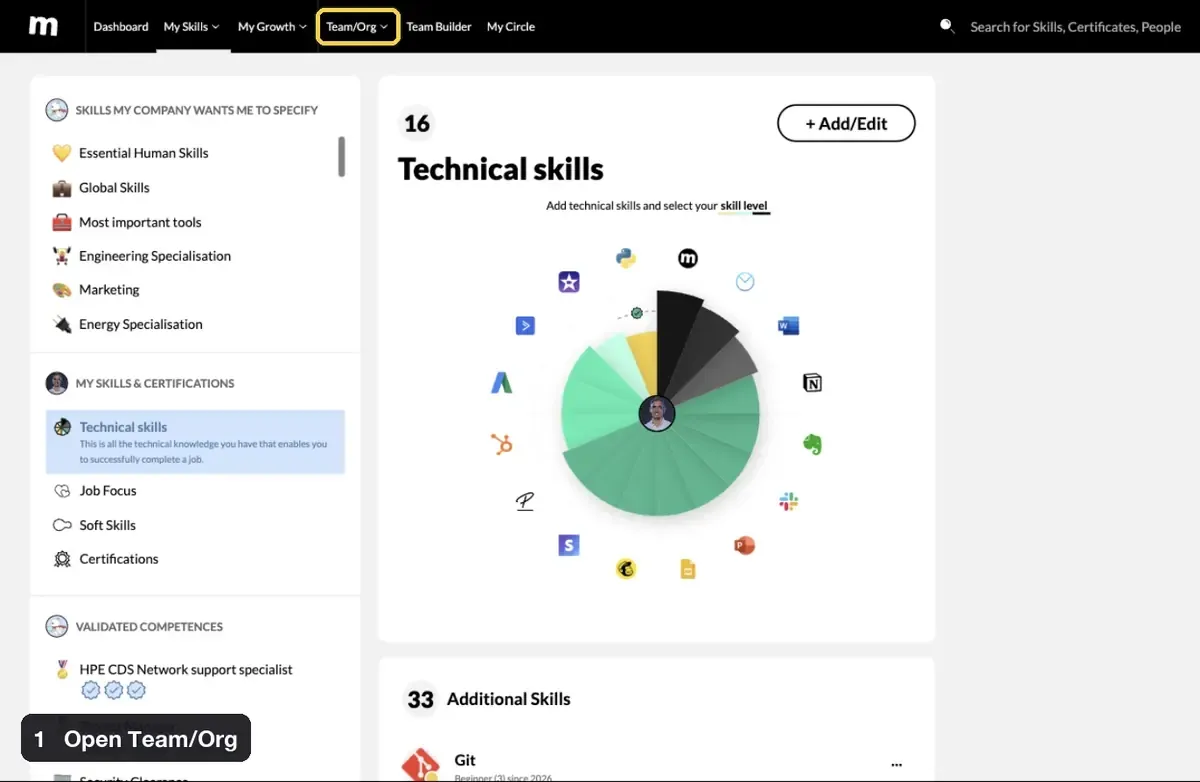Focus the search field for Skills, Certificates, People
The width and height of the screenshot is (1200, 782).
[1075, 27]
